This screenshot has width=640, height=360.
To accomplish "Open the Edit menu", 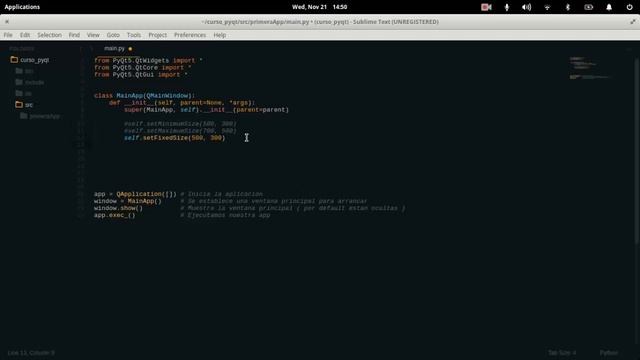I will (x=25, y=35).
